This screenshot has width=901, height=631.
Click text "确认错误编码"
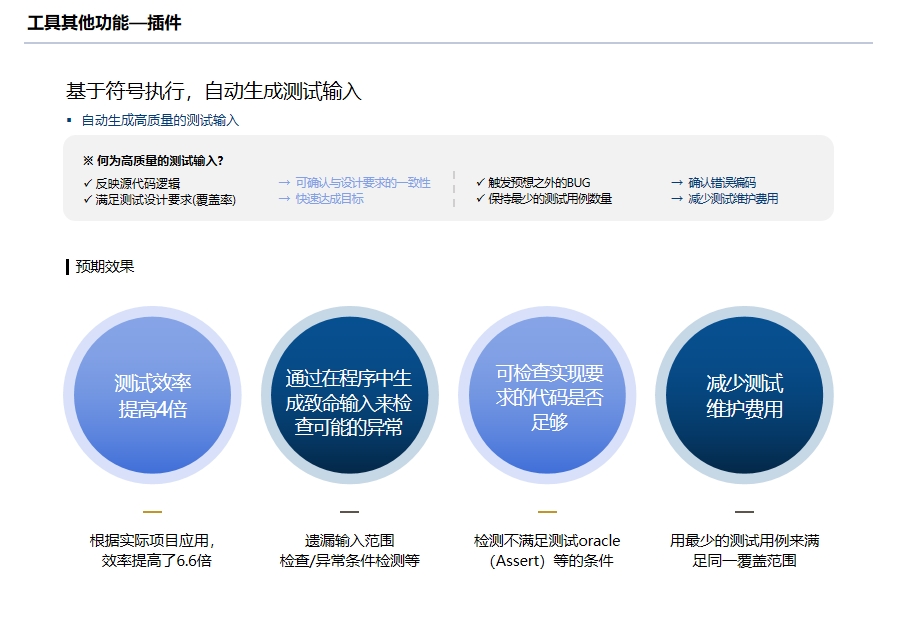(x=722, y=183)
